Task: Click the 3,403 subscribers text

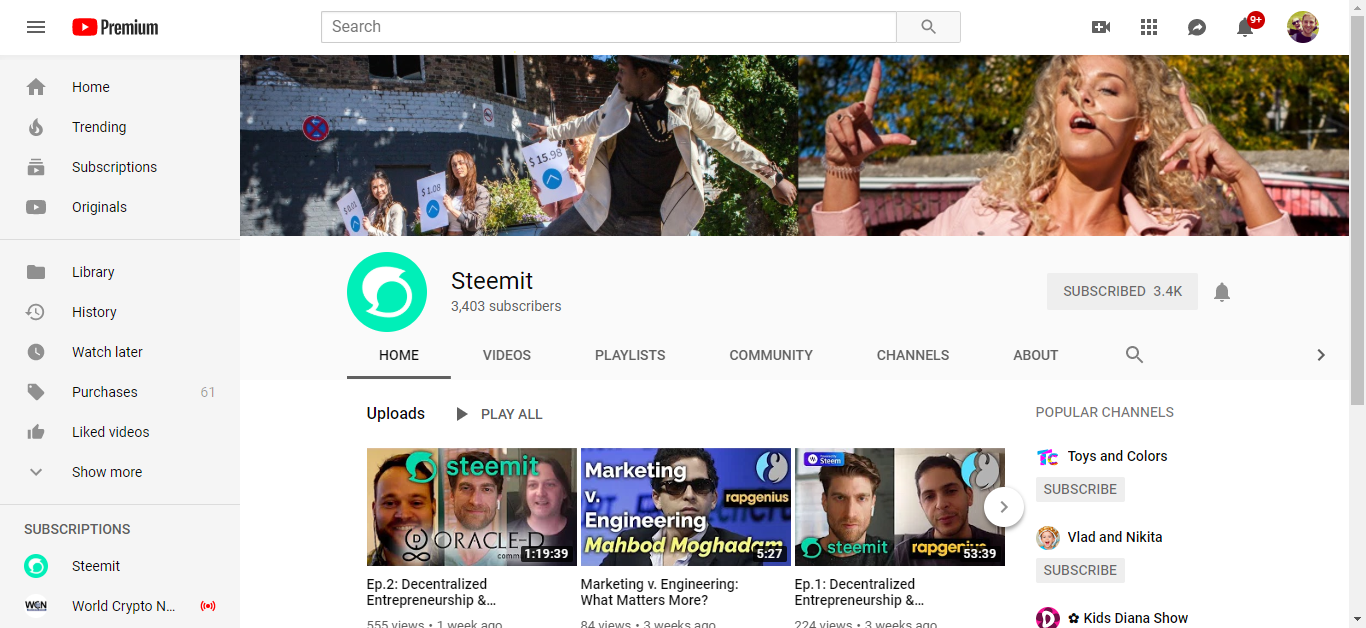Action: pyautogui.click(x=506, y=306)
